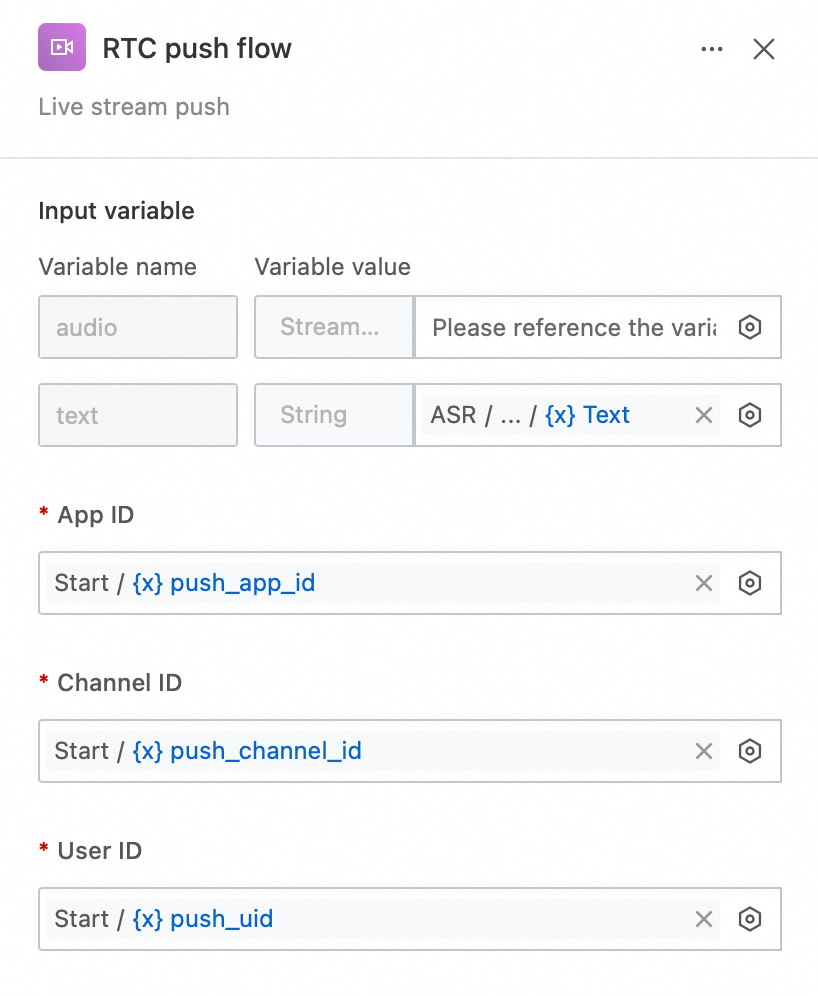Image resolution: width=818 pixels, height=996 pixels.
Task: Click hexagon settings icon for text variable
Action: coord(750,415)
